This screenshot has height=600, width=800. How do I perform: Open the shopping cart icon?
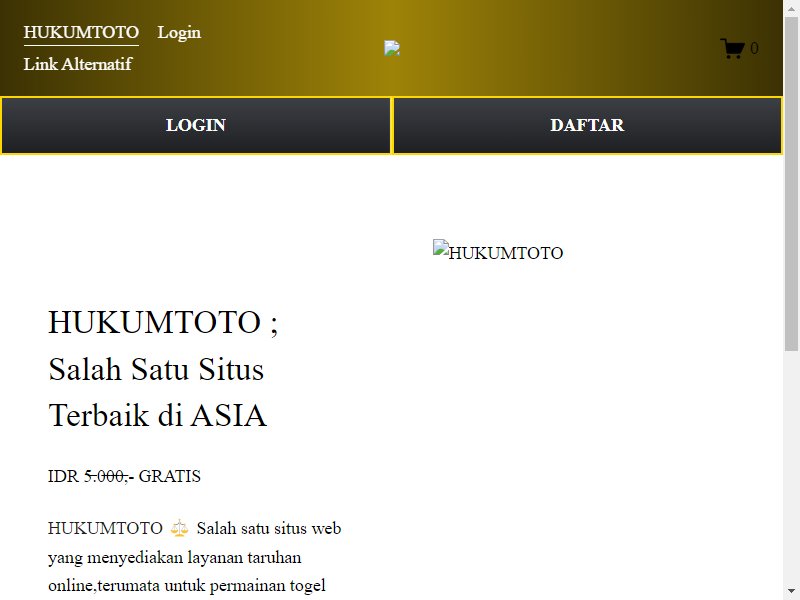pyautogui.click(x=732, y=48)
